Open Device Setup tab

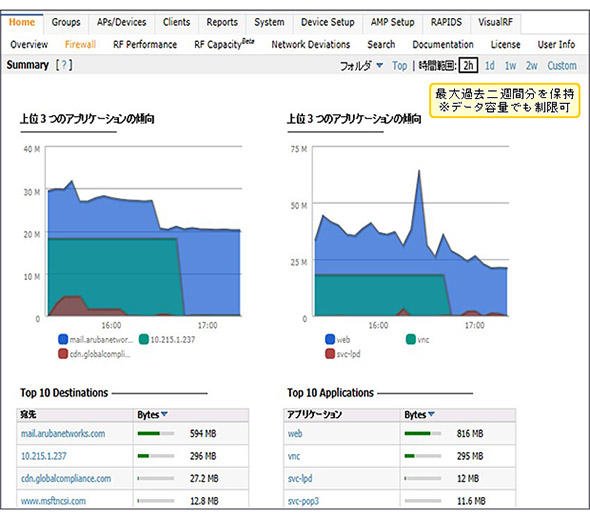pyautogui.click(x=327, y=22)
